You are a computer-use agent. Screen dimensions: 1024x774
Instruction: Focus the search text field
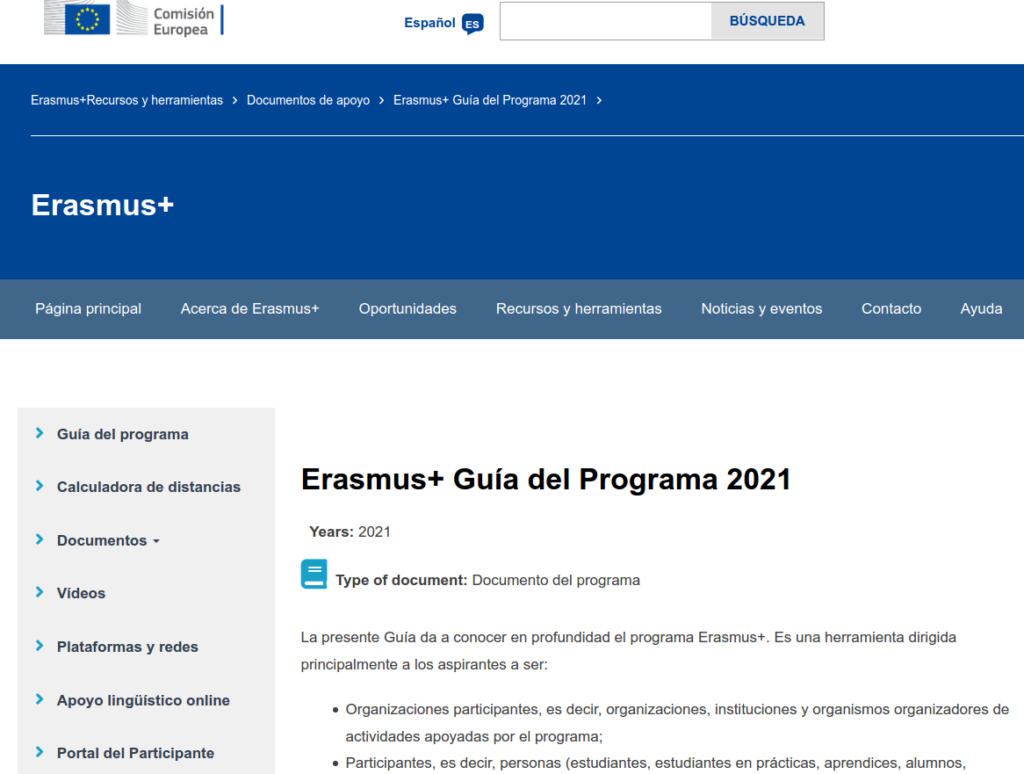pyautogui.click(x=605, y=21)
